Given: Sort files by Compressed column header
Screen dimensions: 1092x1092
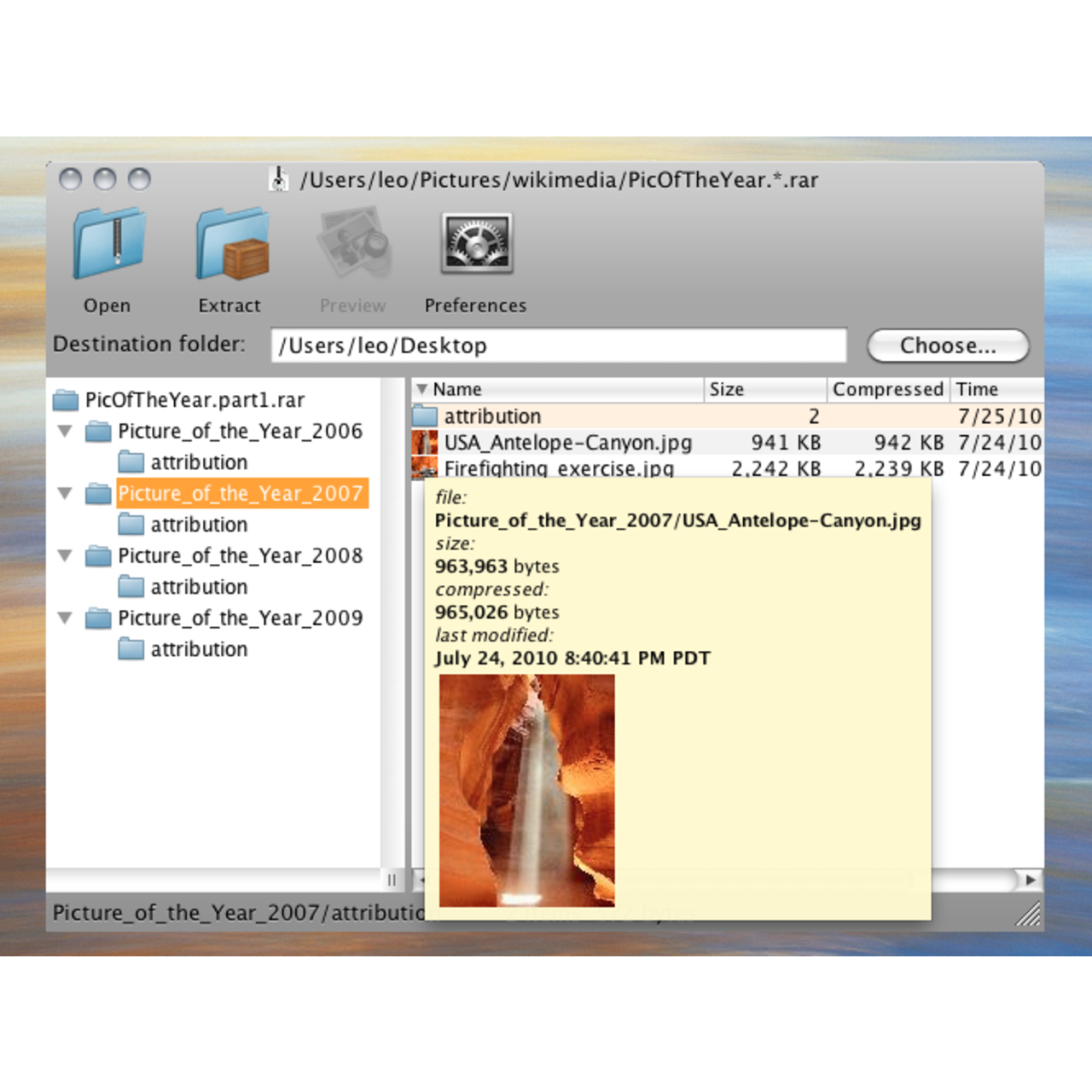Looking at the screenshot, I should [887, 389].
